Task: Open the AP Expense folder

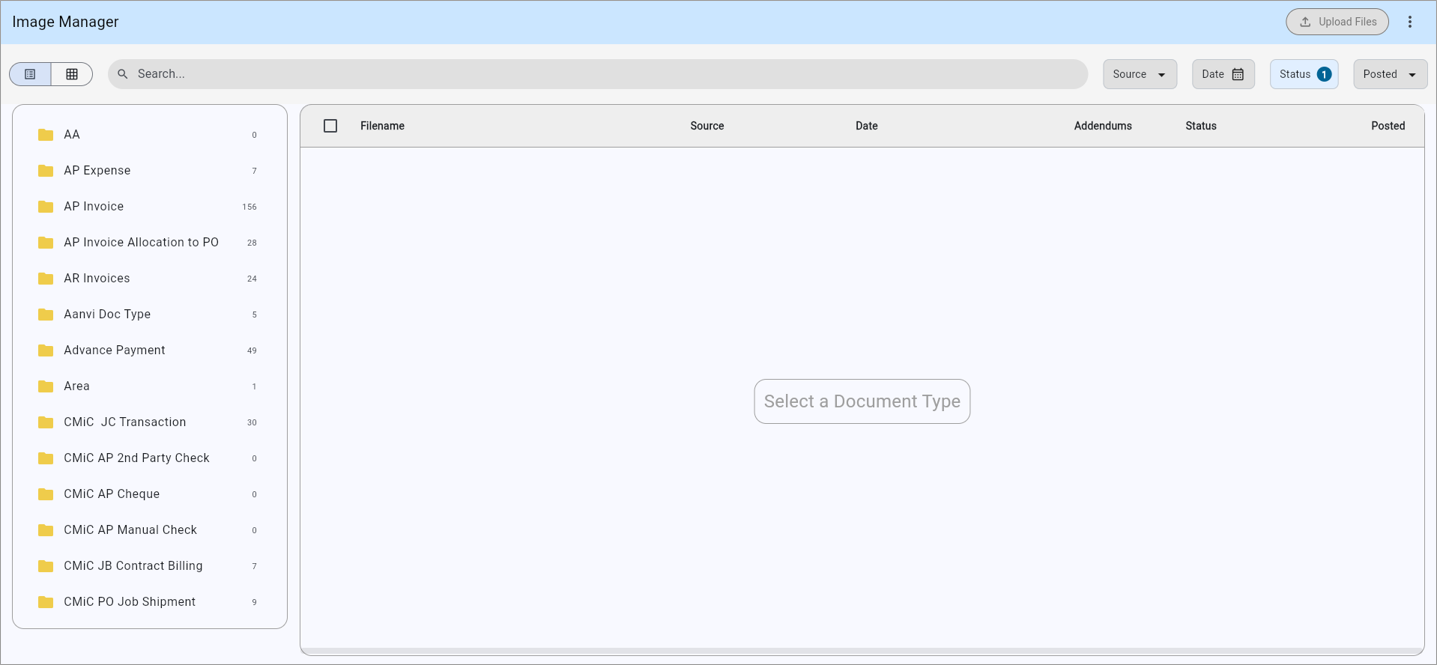Action: point(150,171)
